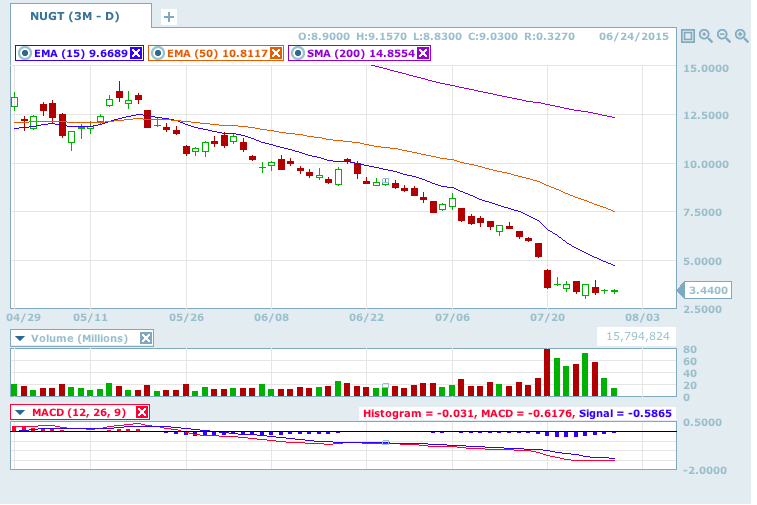Click the SMA (200) 14.8554 label
This screenshot has height=505, width=757.
[361, 53]
